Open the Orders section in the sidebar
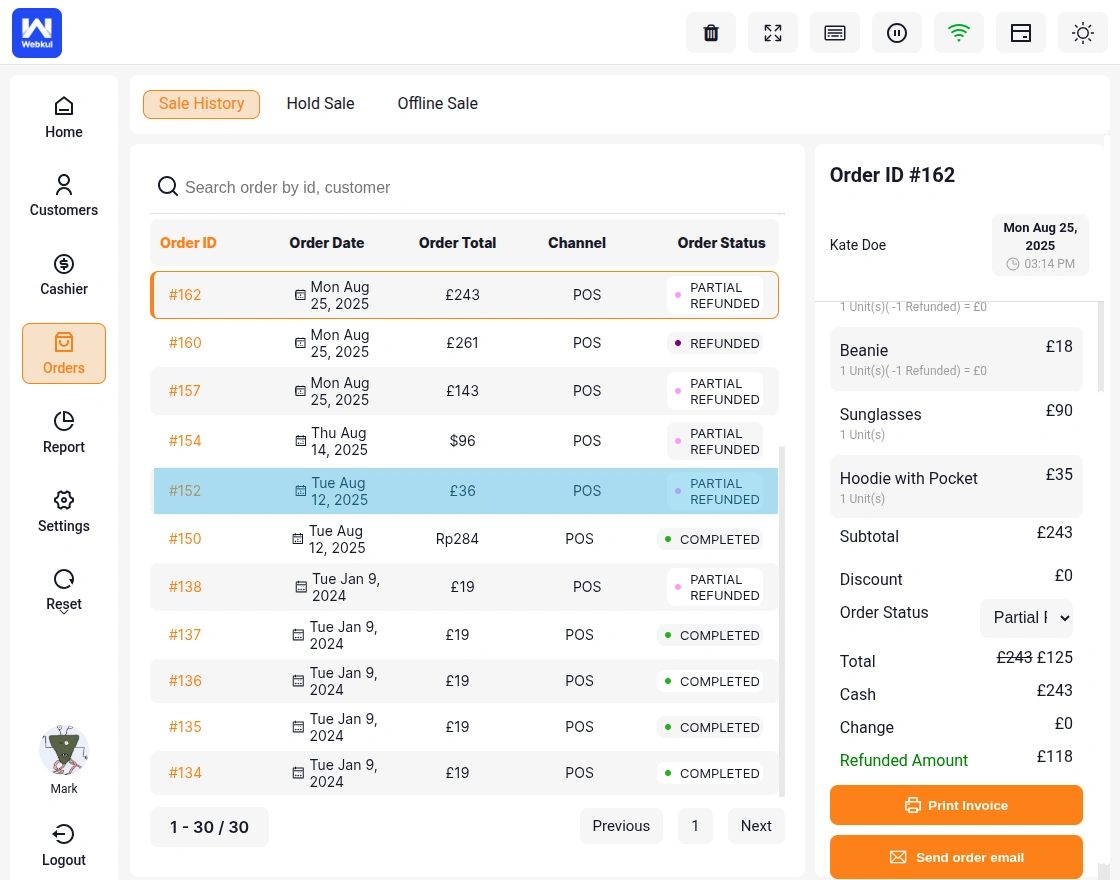Screen dimensions: 1120x880 [63, 353]
